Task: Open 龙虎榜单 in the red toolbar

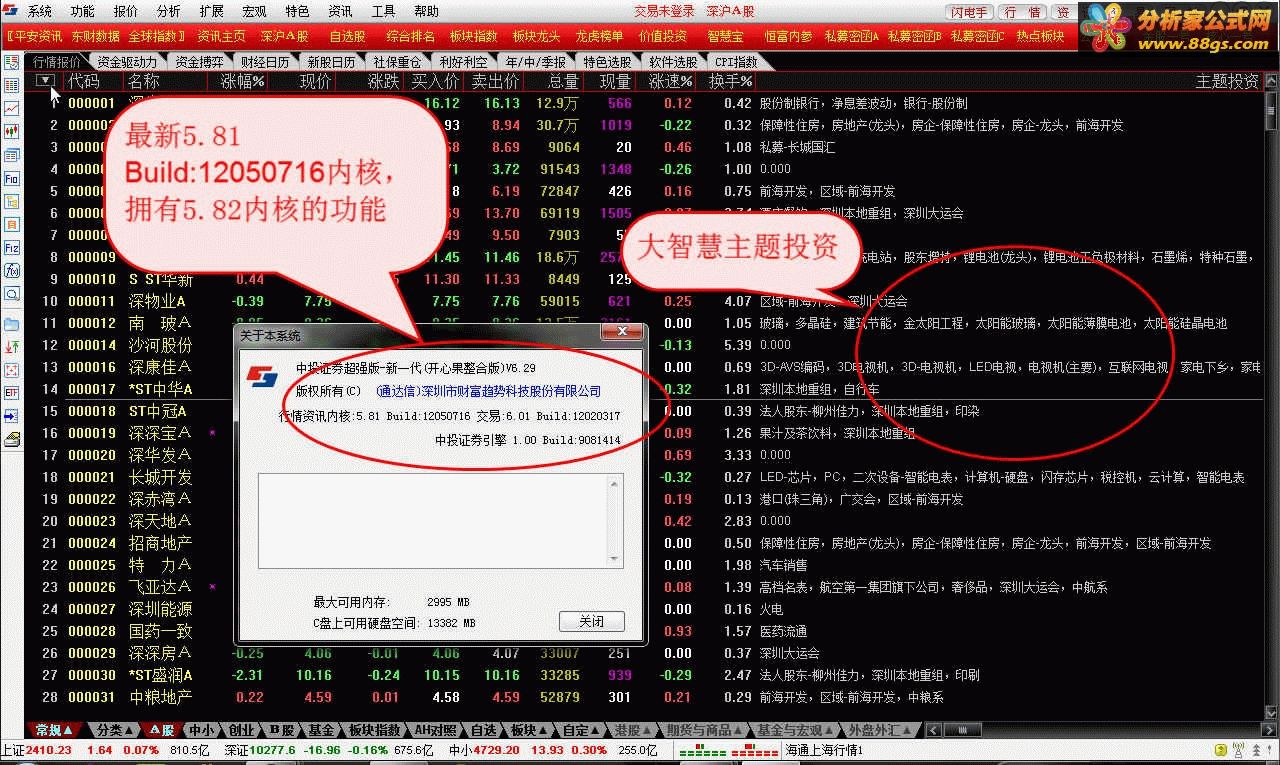Action: pos(599,36)
